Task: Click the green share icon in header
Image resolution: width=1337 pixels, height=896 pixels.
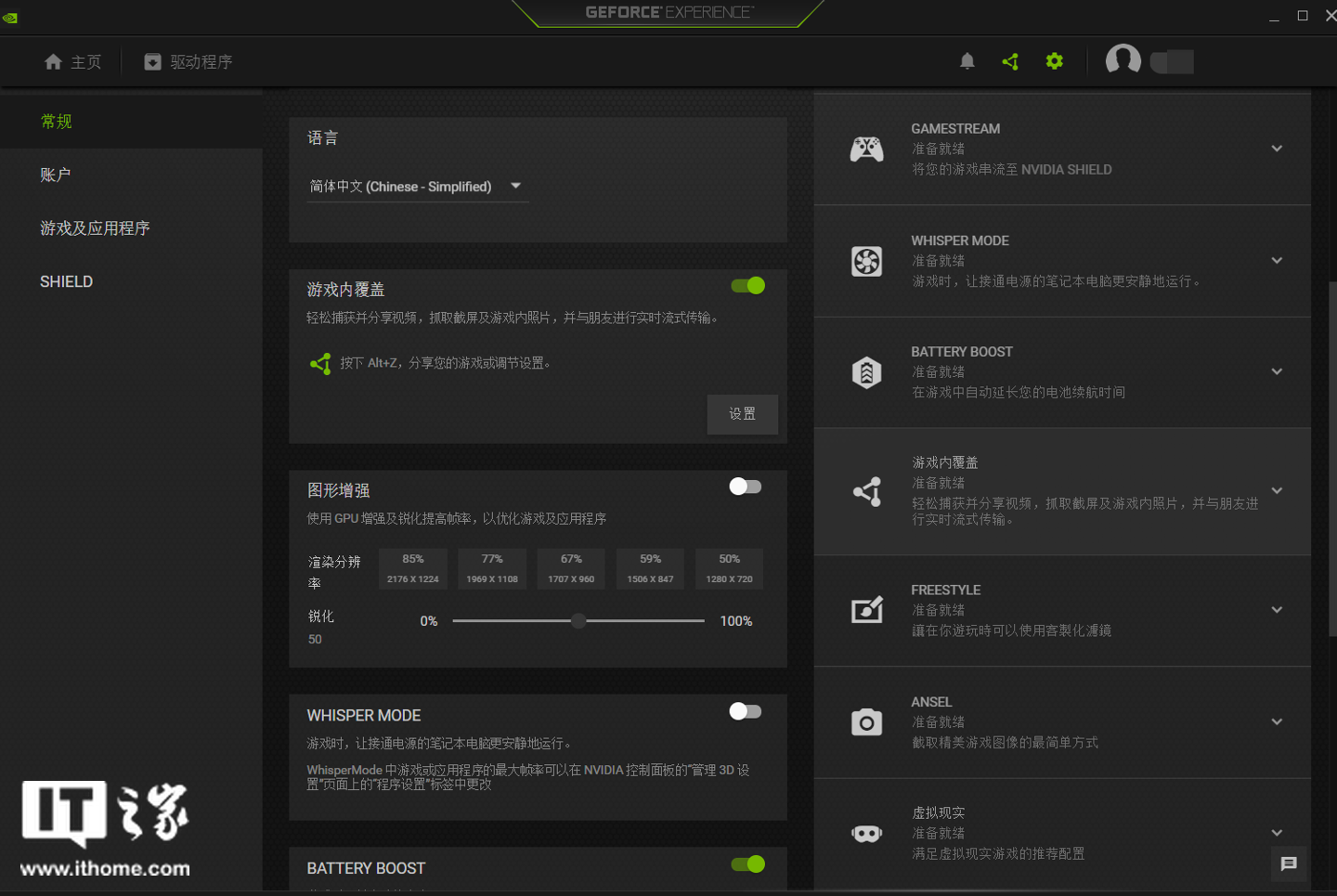Action: (1010, 61)
